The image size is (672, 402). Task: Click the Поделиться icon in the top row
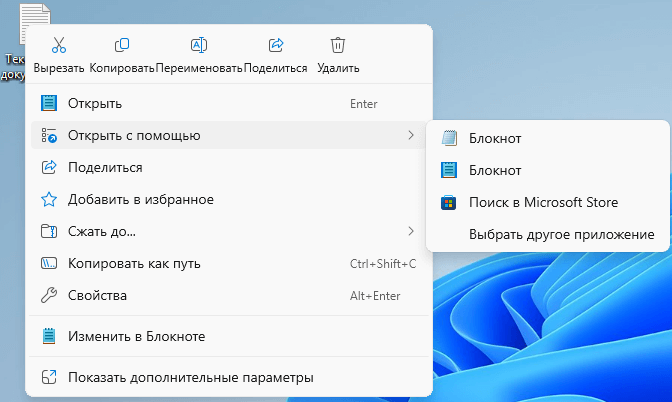coord(276,46)
